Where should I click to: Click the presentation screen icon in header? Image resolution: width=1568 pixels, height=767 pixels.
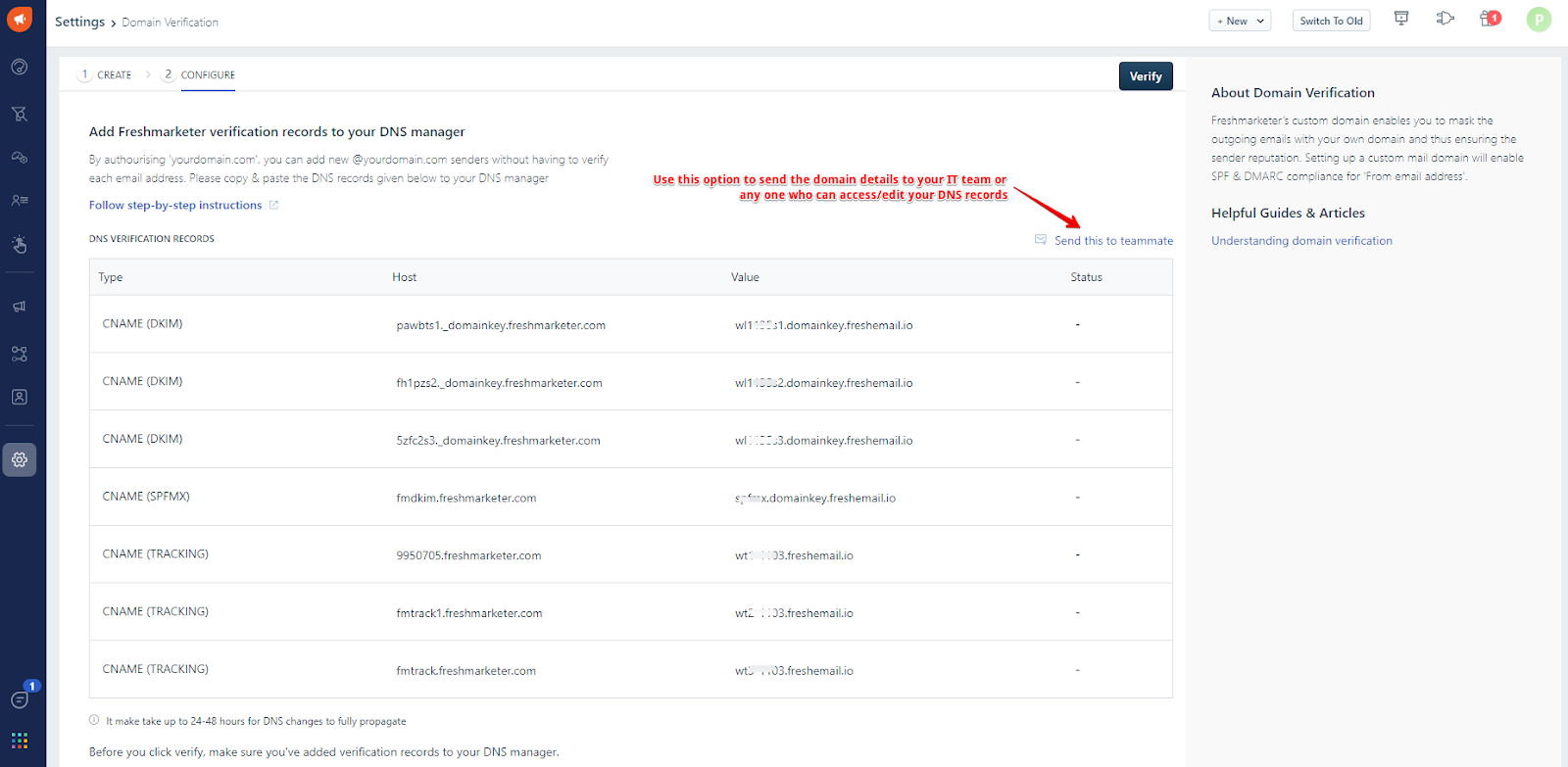[x=1401, y=19]
